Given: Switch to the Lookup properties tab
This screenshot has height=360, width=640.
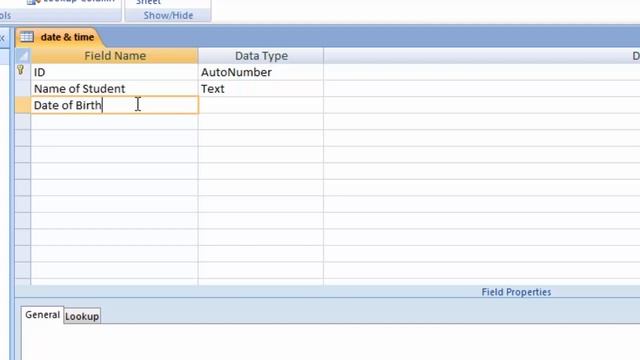Looking at the screenshot, I should pos(82,316).
